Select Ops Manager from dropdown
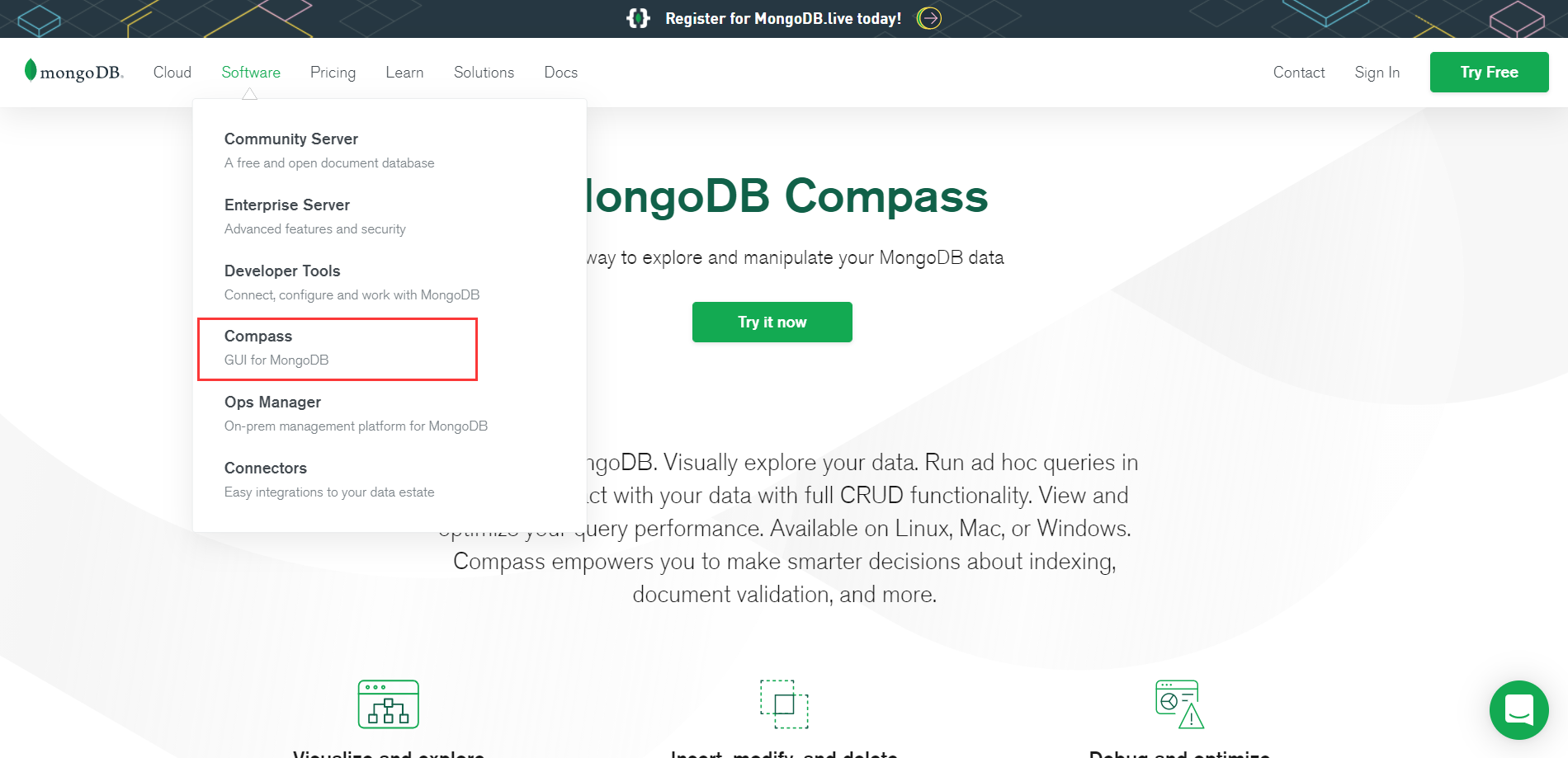This screenshot has height=758, width=1568. point(272,402)
